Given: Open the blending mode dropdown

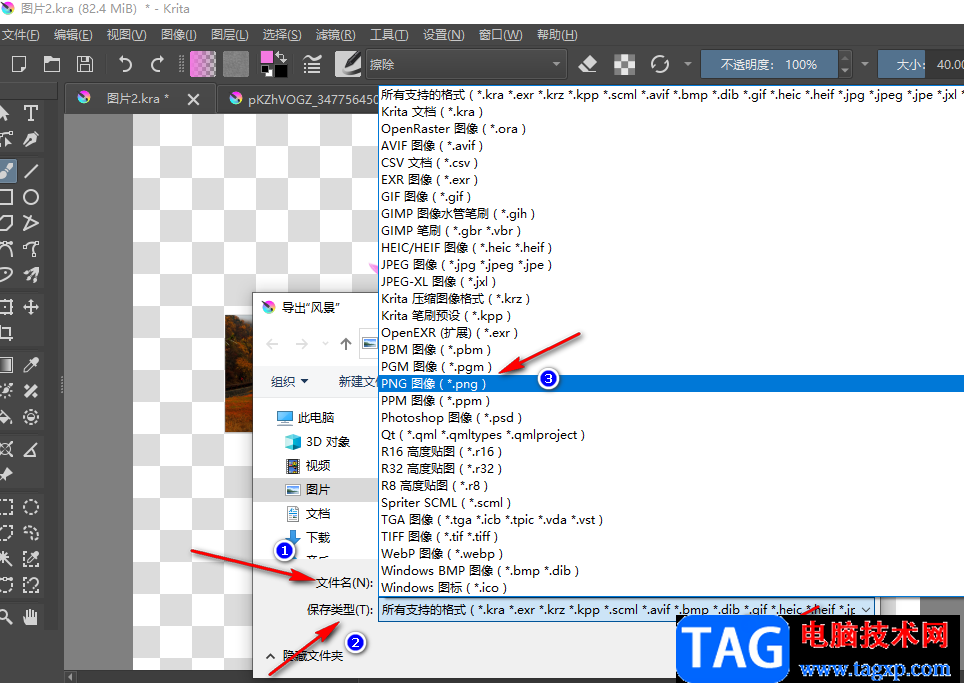Looking at the screenshot, I should [x=465, y=64].
